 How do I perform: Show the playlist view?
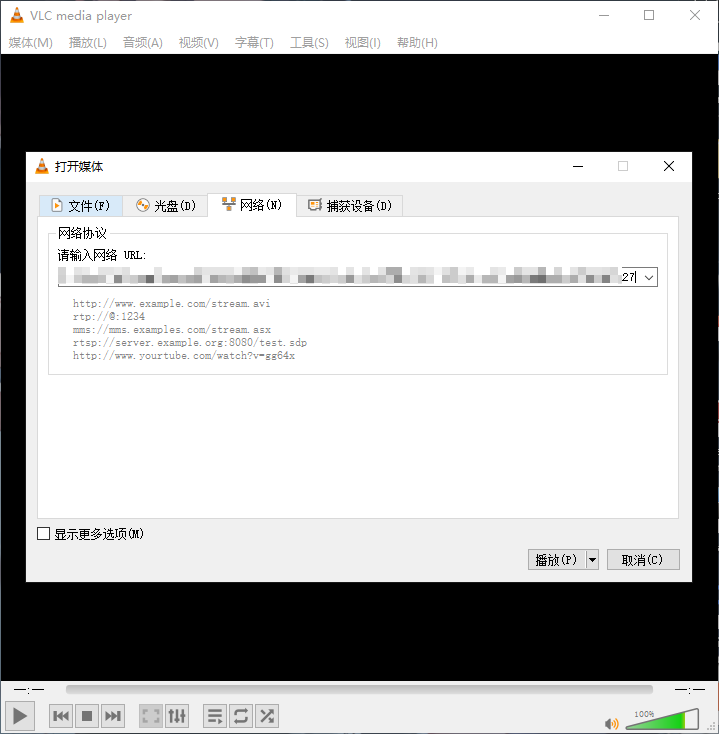(x=215, y=716)
